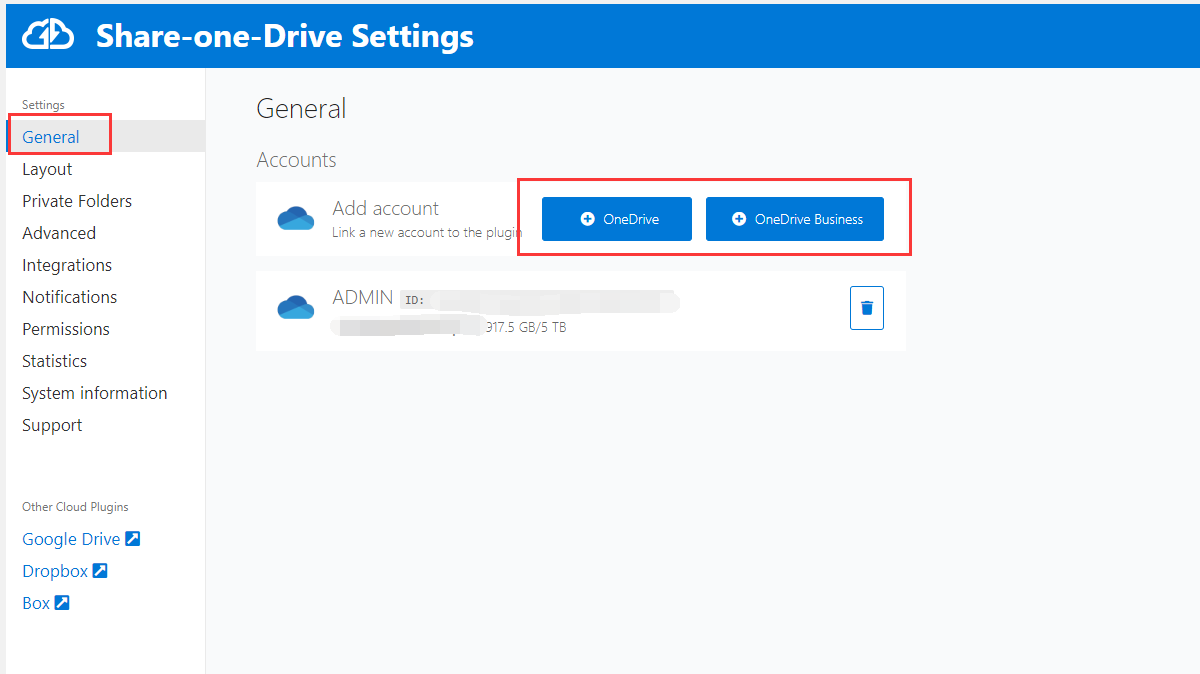Click the 317.5 GB/5 TB storage usage text

pyautogui.click(x=525, y=327)
